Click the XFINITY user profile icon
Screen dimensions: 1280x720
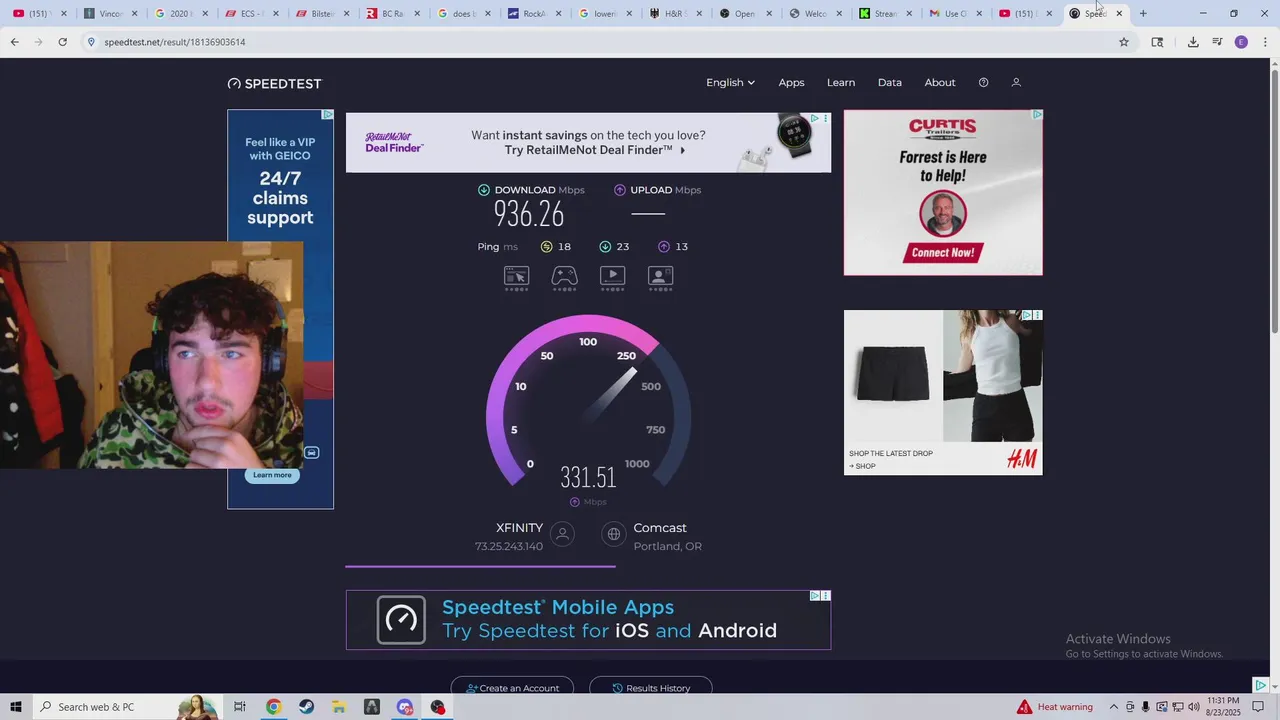pyautogui.click(x=563, y=535)
